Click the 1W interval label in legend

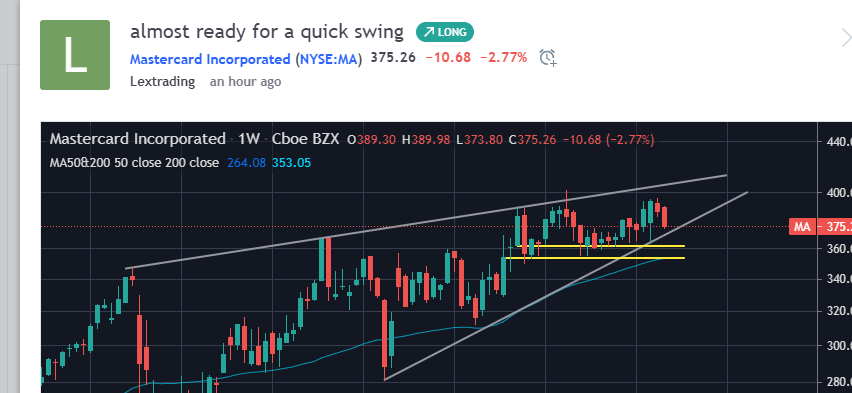pyautogui.click(x=248, y=139)
